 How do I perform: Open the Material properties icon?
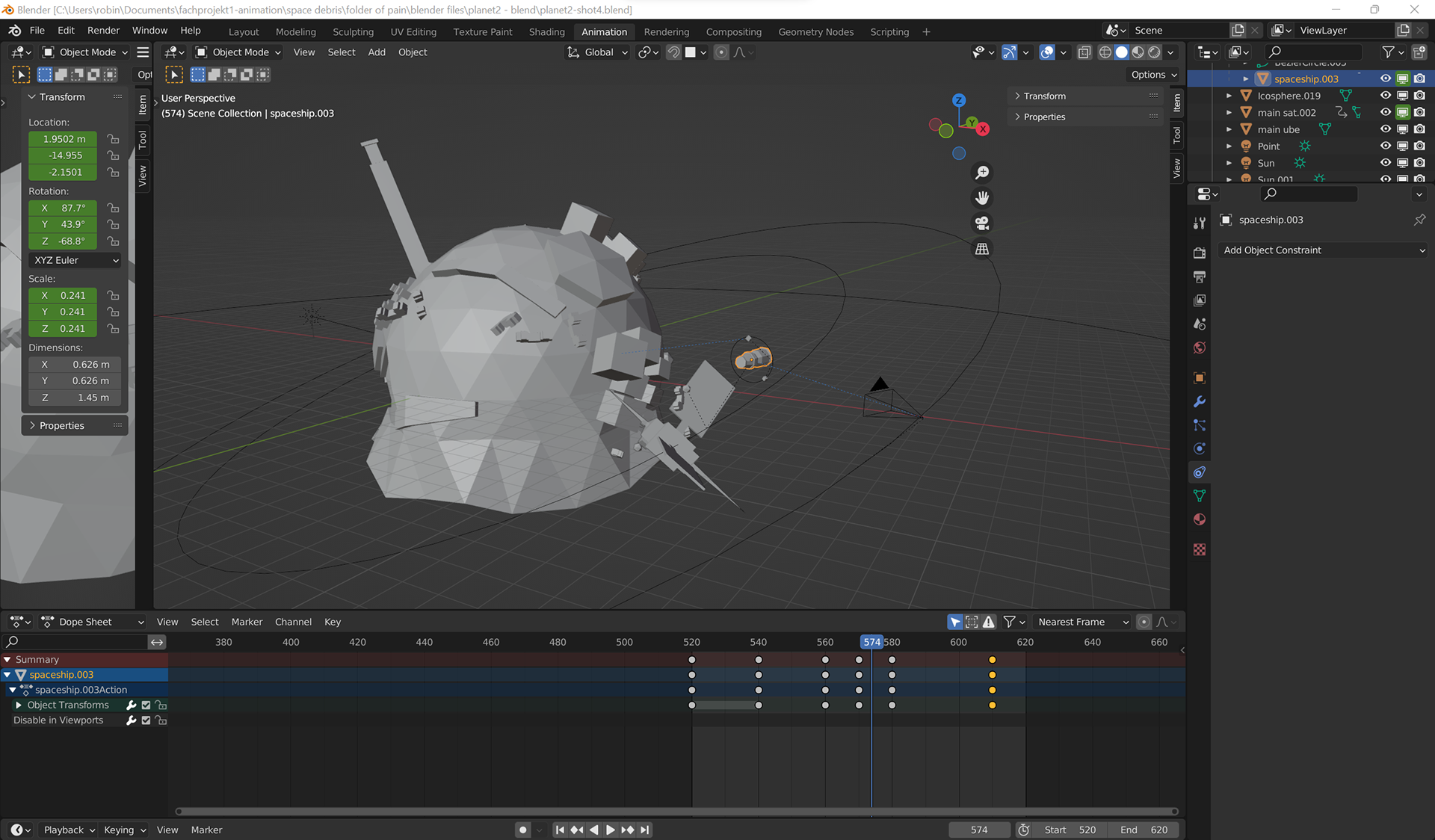[1200, 519]
